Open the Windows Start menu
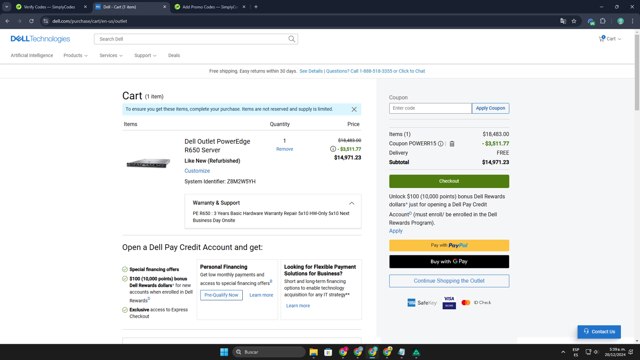640x360 pixels. coord(224,352)
